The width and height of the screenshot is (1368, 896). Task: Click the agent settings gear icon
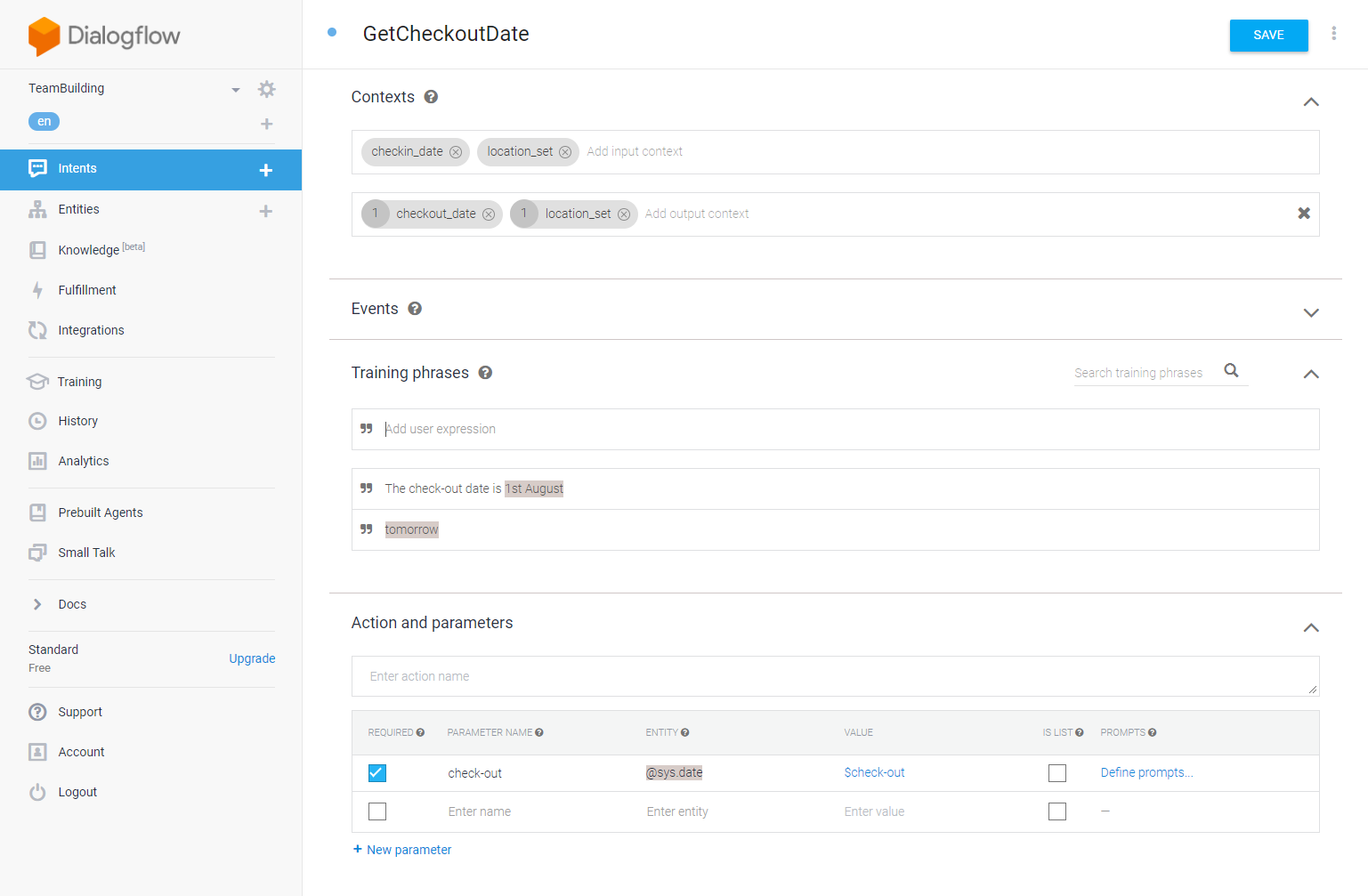pos(266,89)
